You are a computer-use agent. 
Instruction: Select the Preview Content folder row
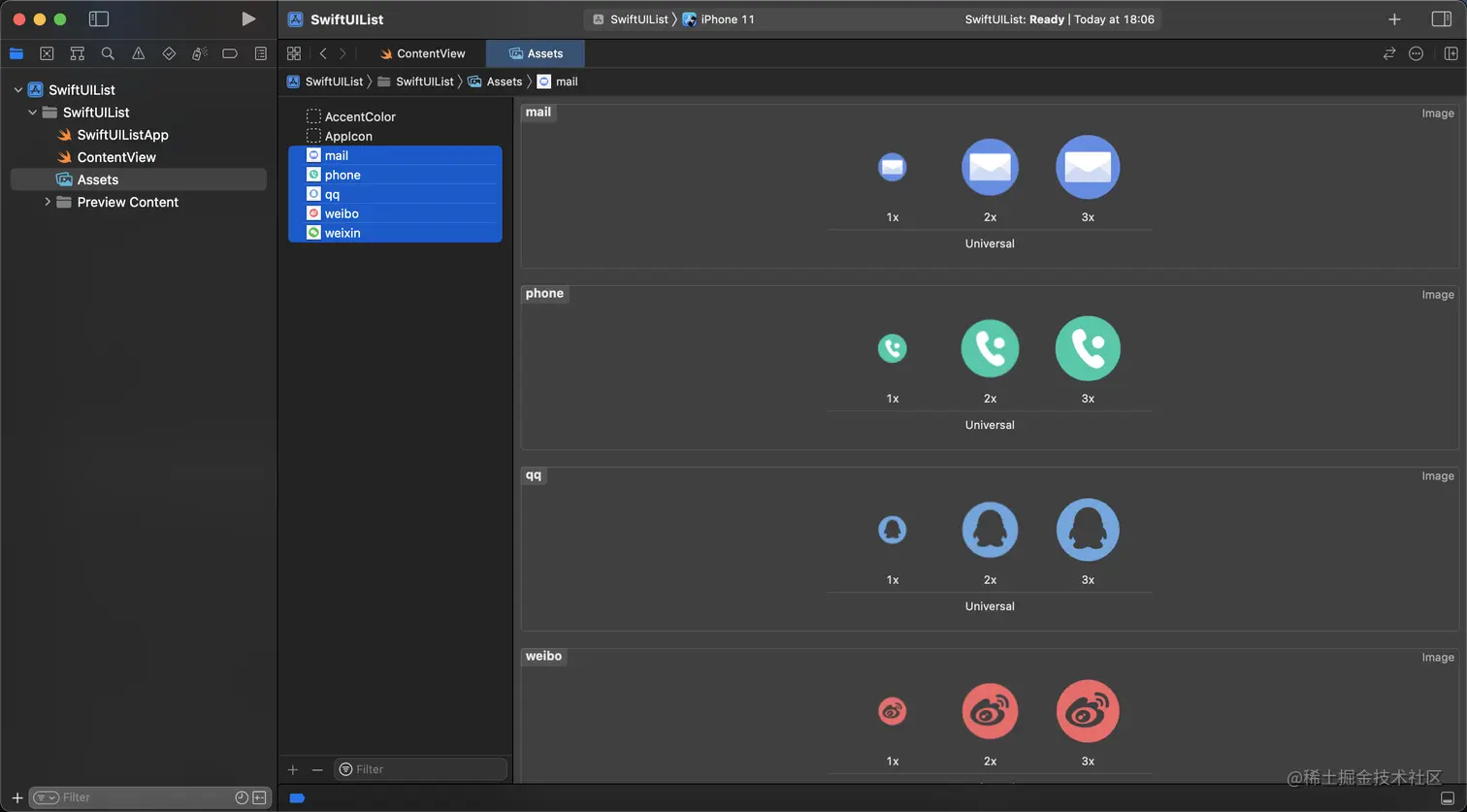click(138, 202)
